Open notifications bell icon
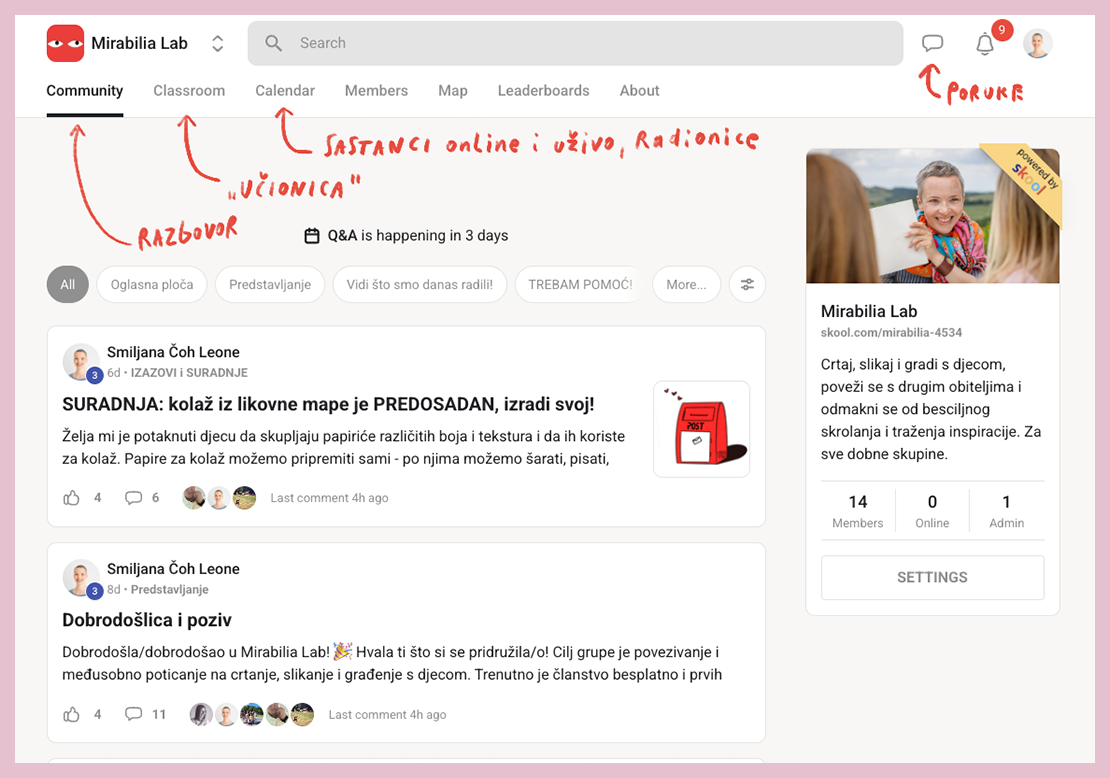 coord(985,44)
